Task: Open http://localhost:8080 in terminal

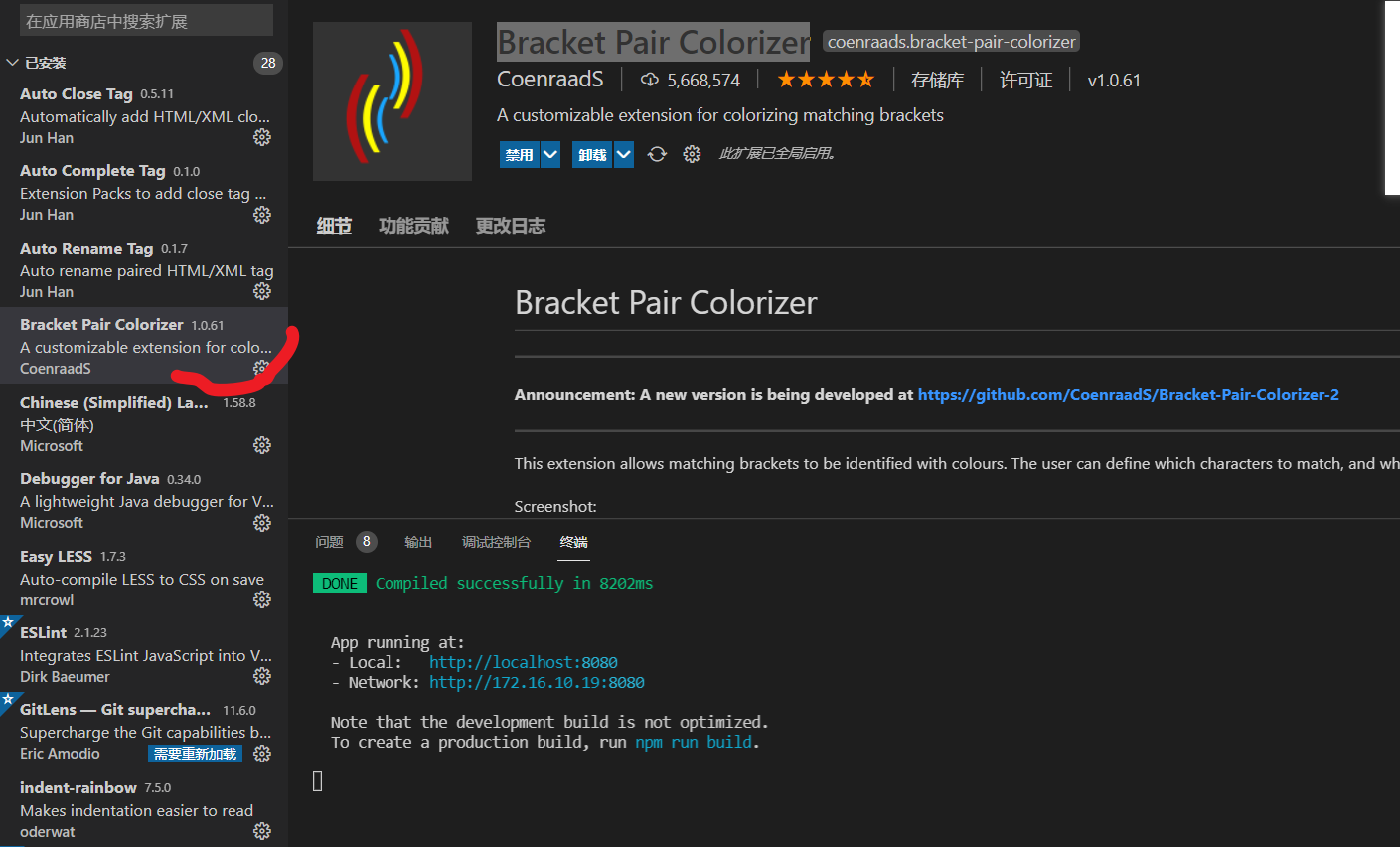Action: click(x=524, y=662)
